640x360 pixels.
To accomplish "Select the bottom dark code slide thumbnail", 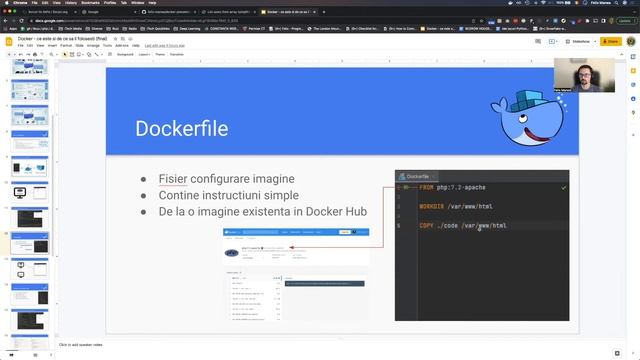I will click(x=29, y=320).
